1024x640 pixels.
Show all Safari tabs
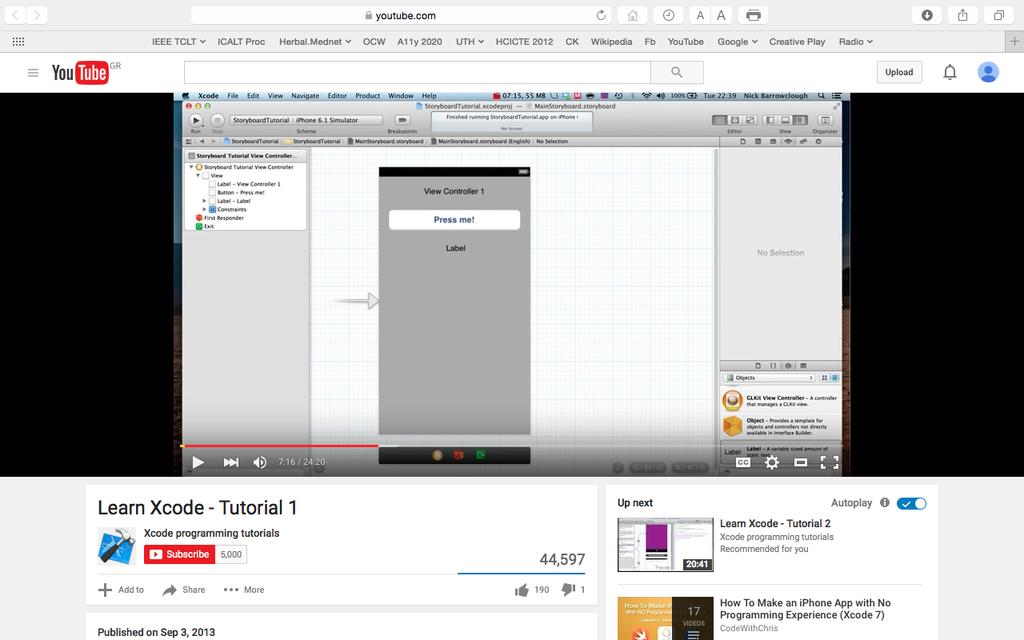999,15
